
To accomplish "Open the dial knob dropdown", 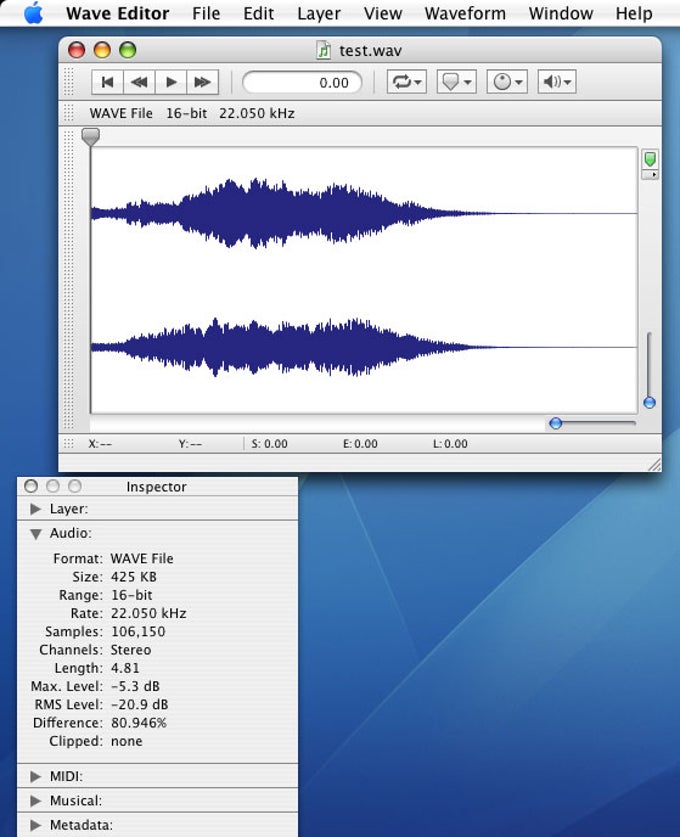I will tap(507, 82).
